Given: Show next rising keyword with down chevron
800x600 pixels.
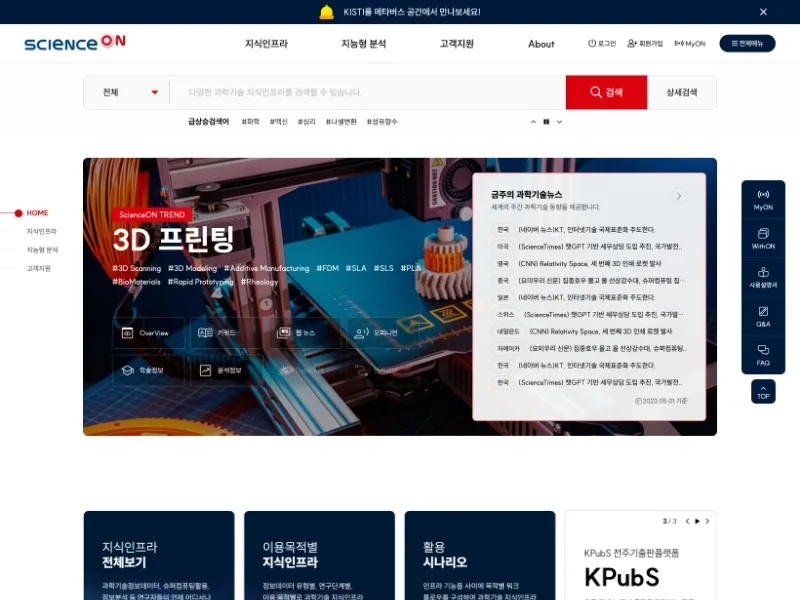Looking at the screenshot, I should pos(559,122).
